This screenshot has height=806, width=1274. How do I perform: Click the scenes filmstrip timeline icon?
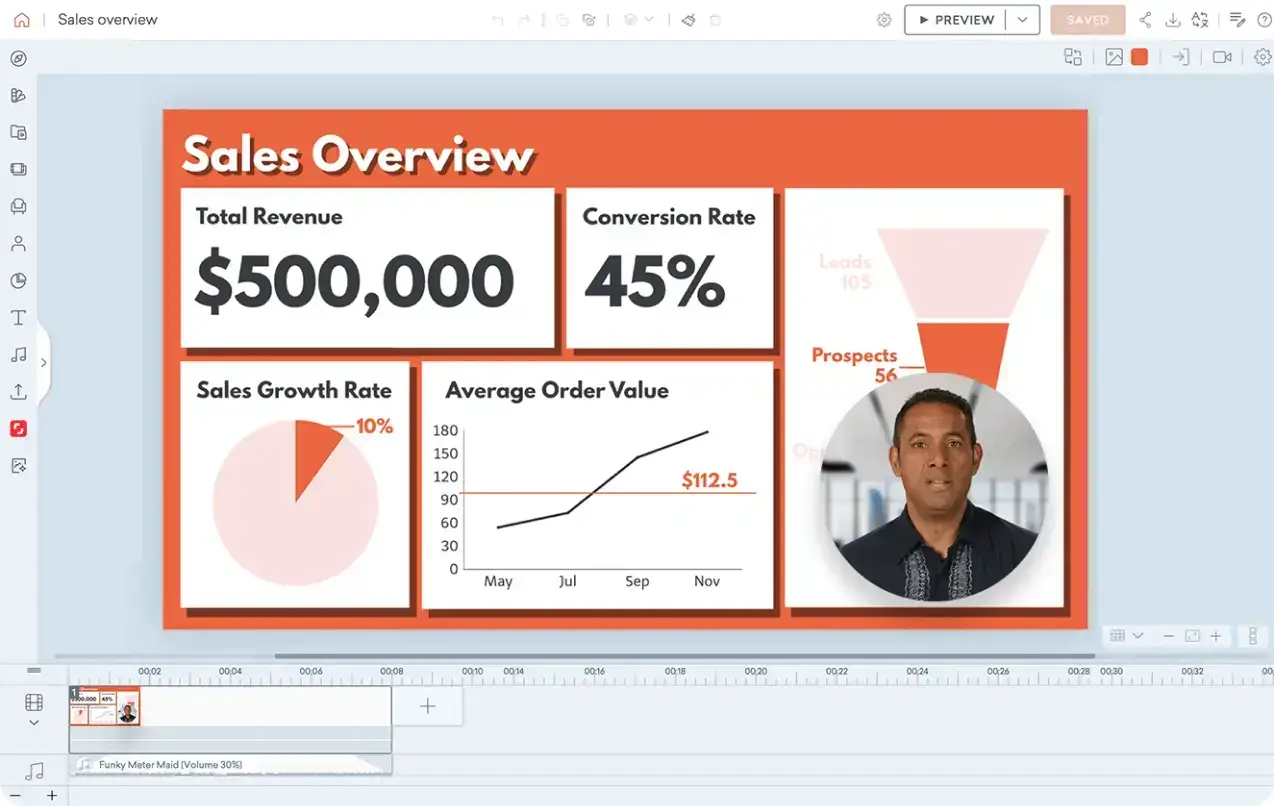(x=34, y=703)
